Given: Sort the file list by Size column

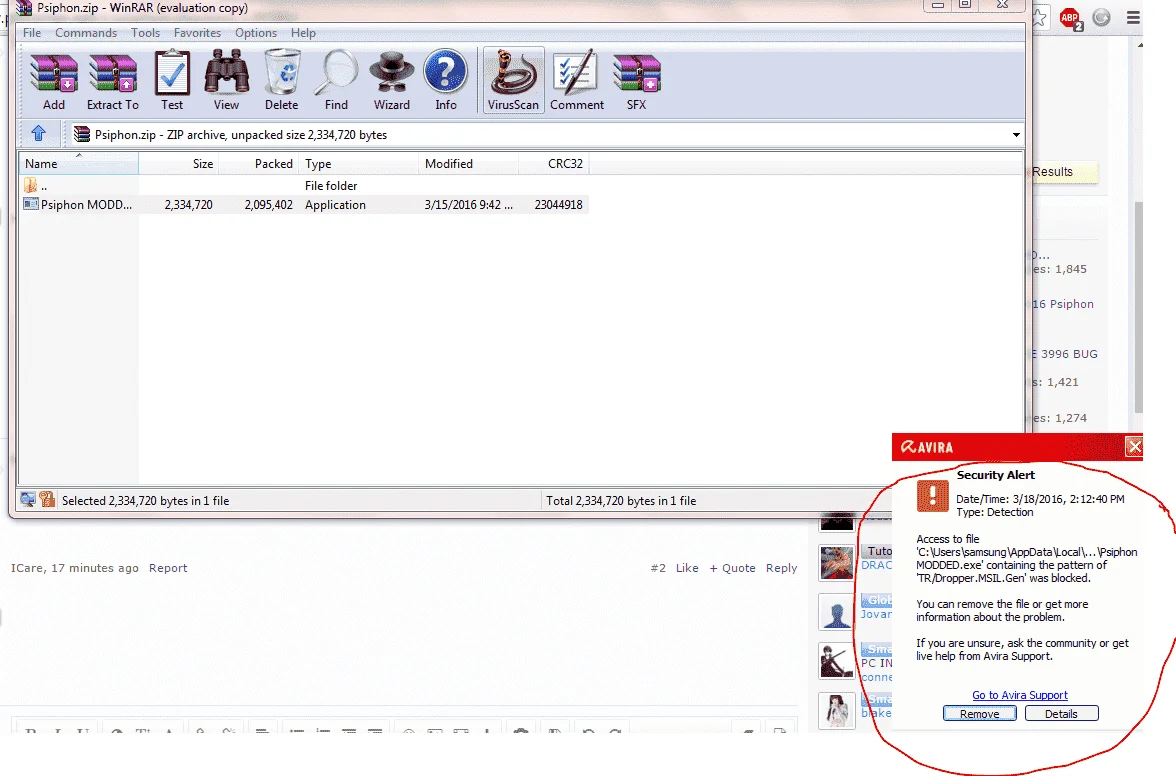Looking at the screenshot, I should [x=178, y=163].
